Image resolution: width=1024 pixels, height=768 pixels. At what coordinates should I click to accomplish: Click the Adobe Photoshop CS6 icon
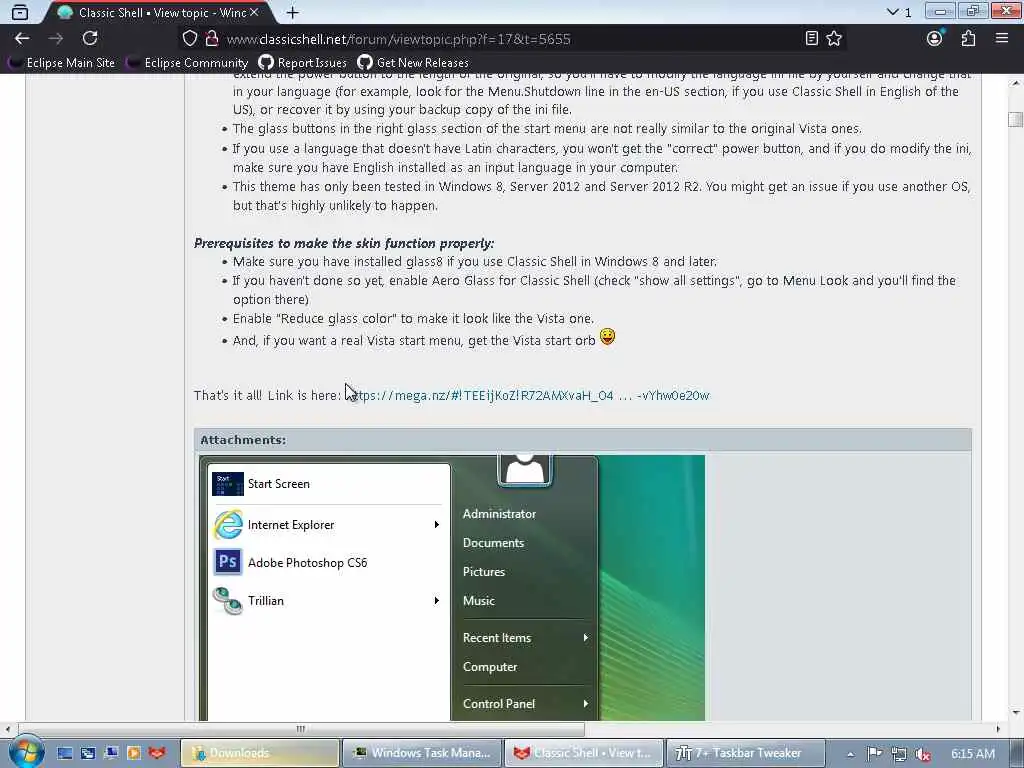coord(228,562)
